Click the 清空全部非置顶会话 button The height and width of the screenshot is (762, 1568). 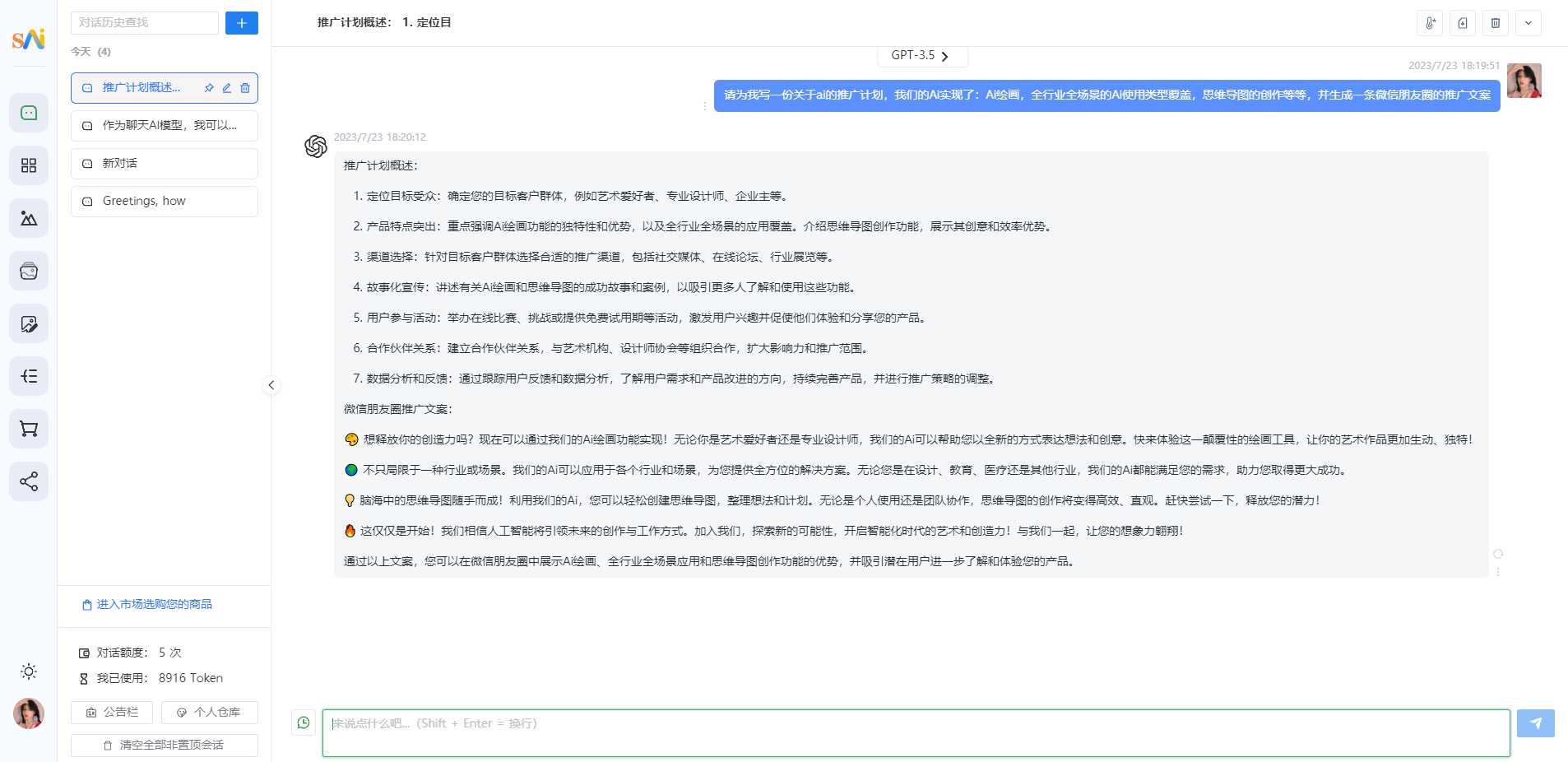click(164, 745)
